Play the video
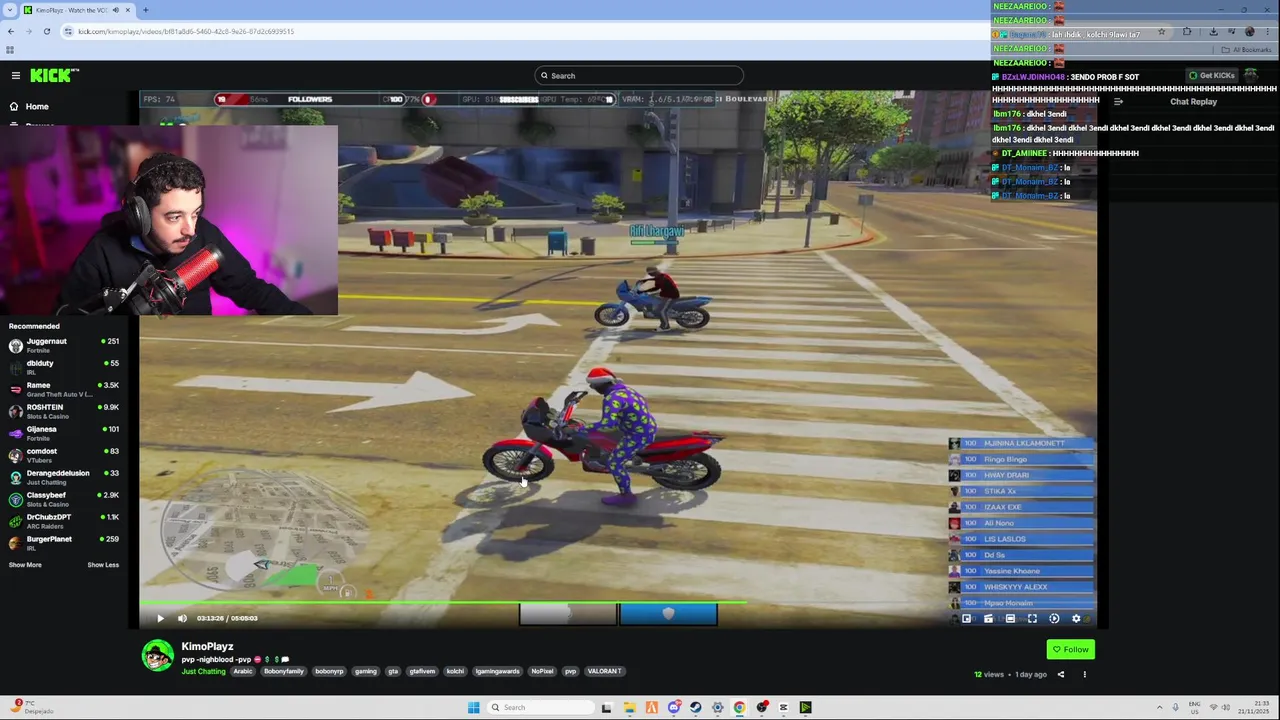Image resolution: width=1280 pixels, height=720 pixels. point(160,618)
